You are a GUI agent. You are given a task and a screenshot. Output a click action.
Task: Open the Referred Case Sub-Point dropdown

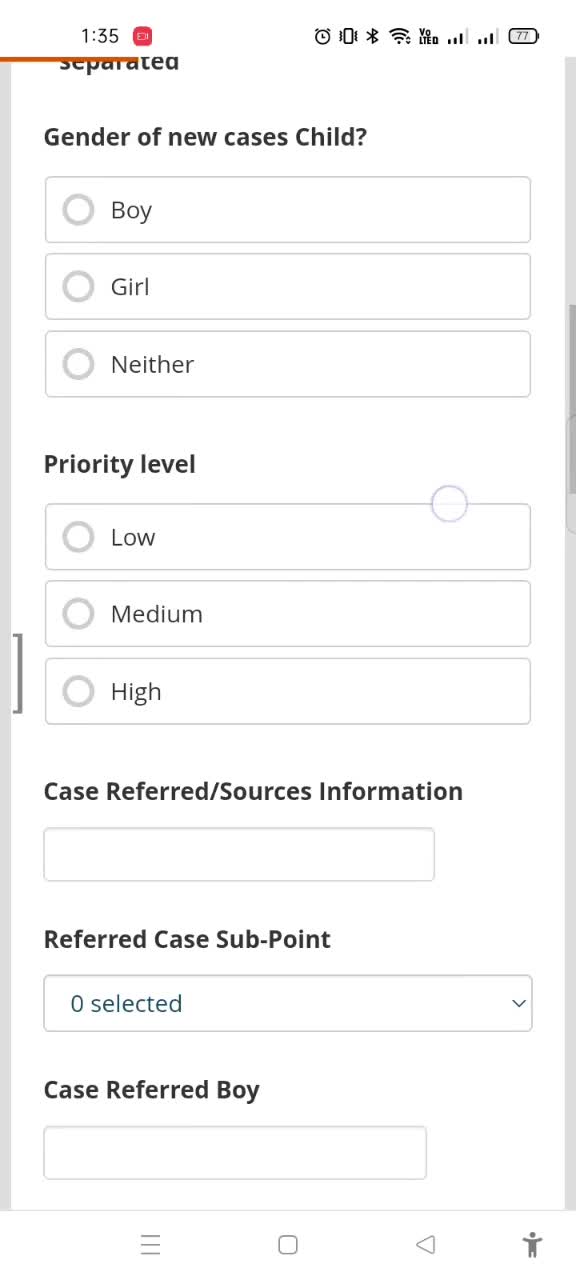click(288, 1003)
